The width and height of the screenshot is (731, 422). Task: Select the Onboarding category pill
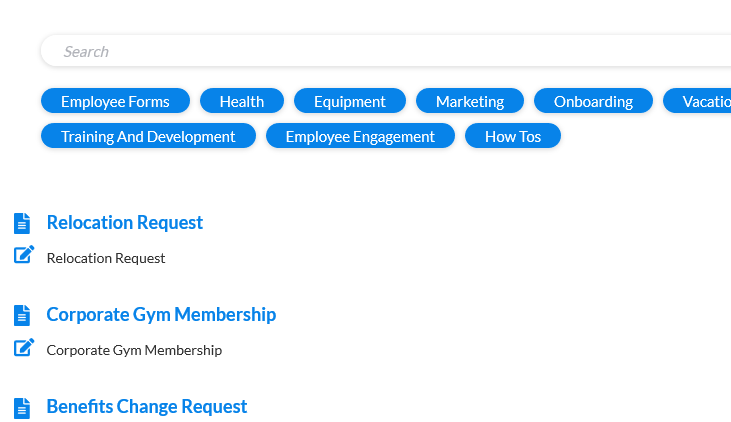point(593,101)
